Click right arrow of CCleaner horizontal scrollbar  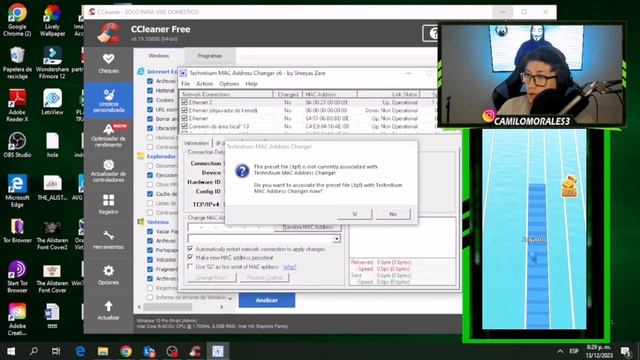(222, 307)
